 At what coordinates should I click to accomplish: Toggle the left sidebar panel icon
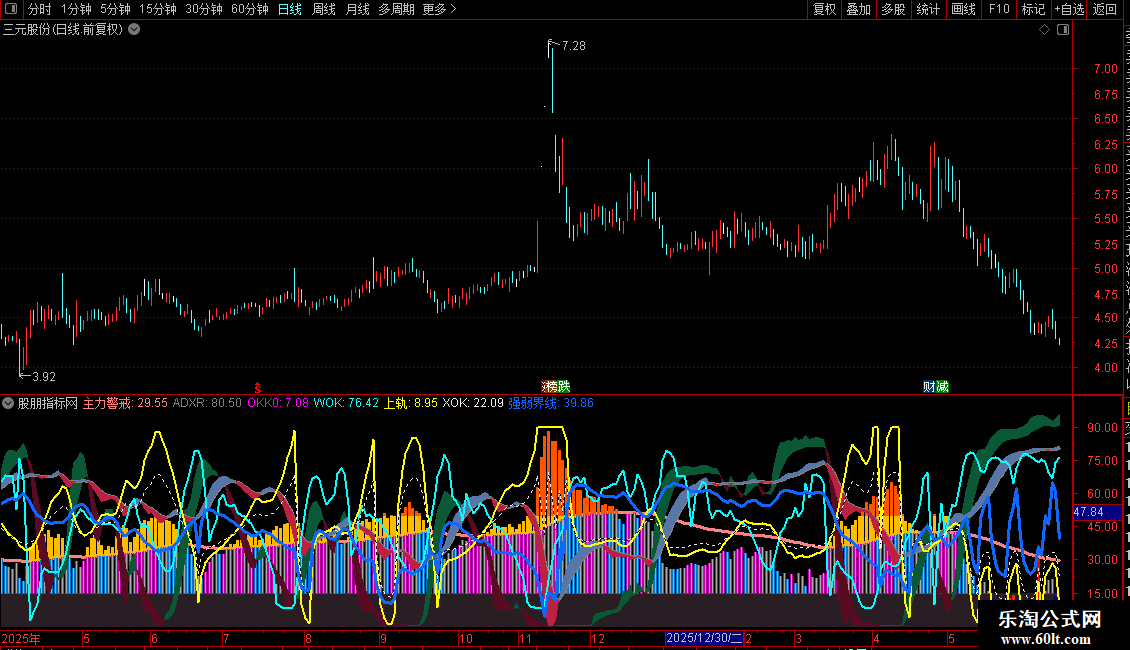[x=11, y=9]
